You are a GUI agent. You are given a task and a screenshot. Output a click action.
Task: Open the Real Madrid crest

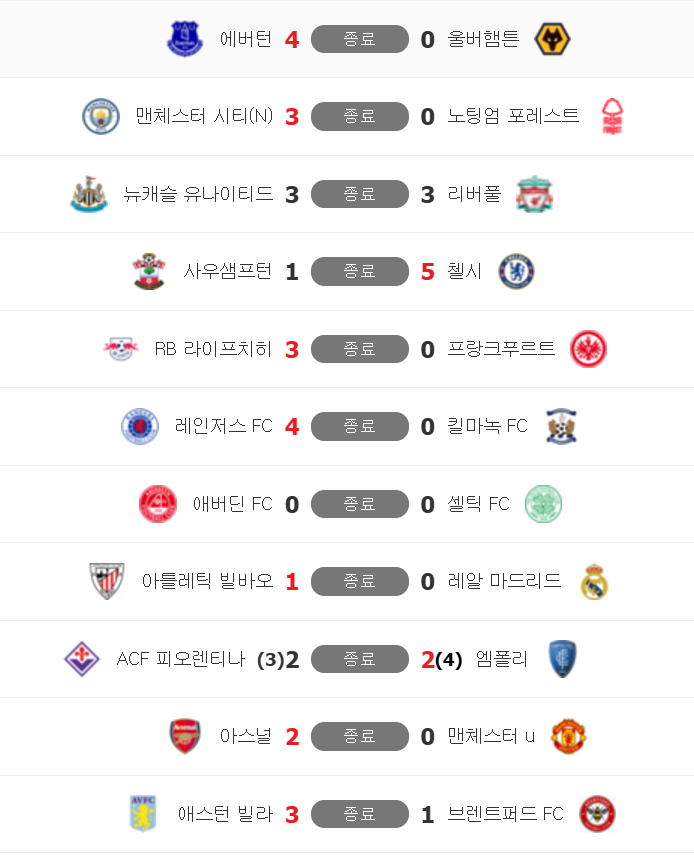click(x=594, y=582)
